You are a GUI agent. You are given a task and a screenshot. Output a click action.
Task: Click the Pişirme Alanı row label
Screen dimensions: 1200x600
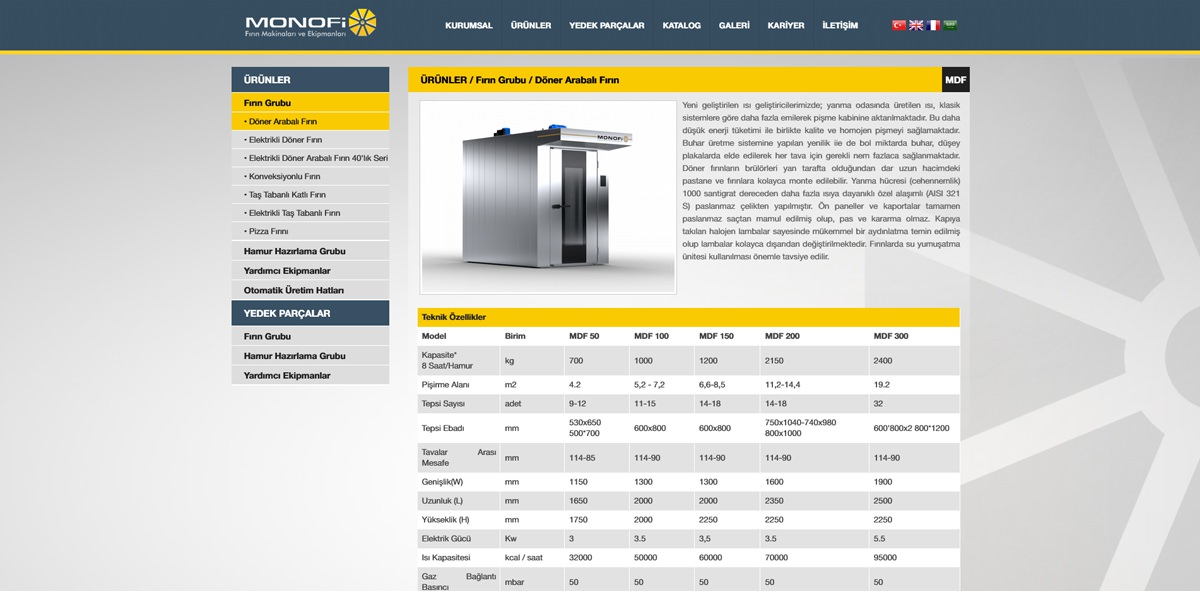pos(445,385)
